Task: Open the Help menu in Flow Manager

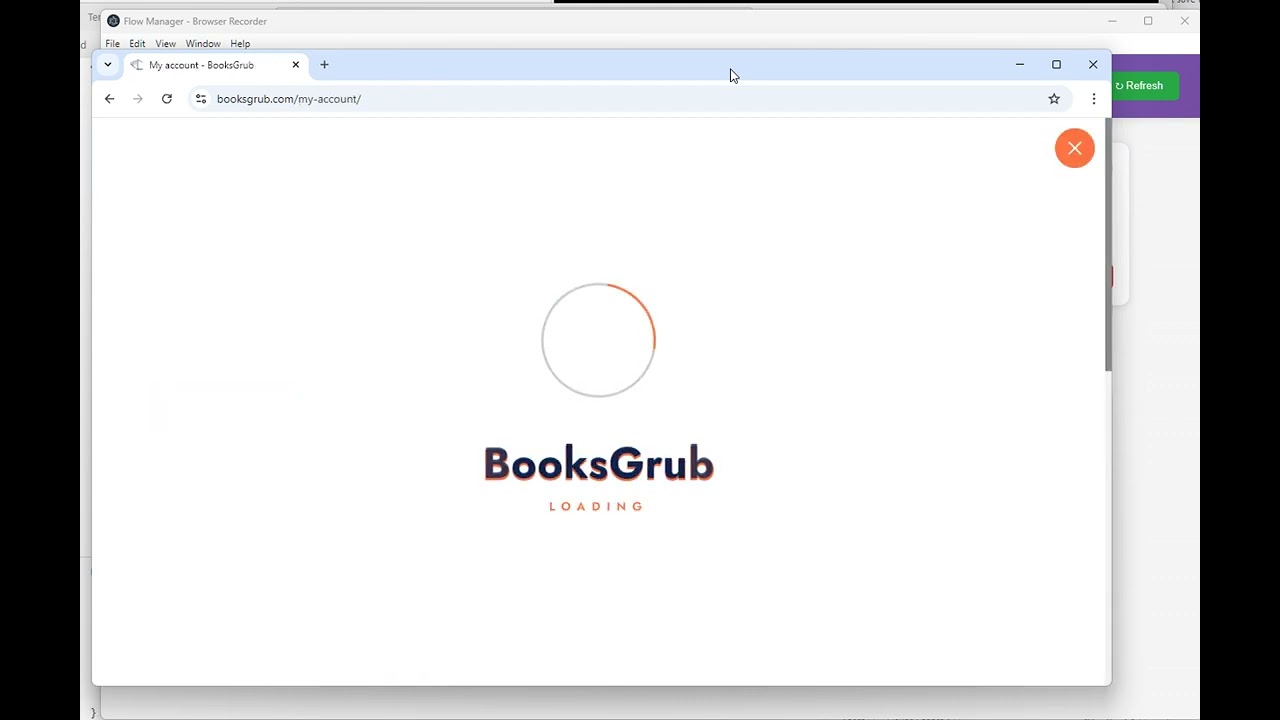Action: click(x=240, y=44)
